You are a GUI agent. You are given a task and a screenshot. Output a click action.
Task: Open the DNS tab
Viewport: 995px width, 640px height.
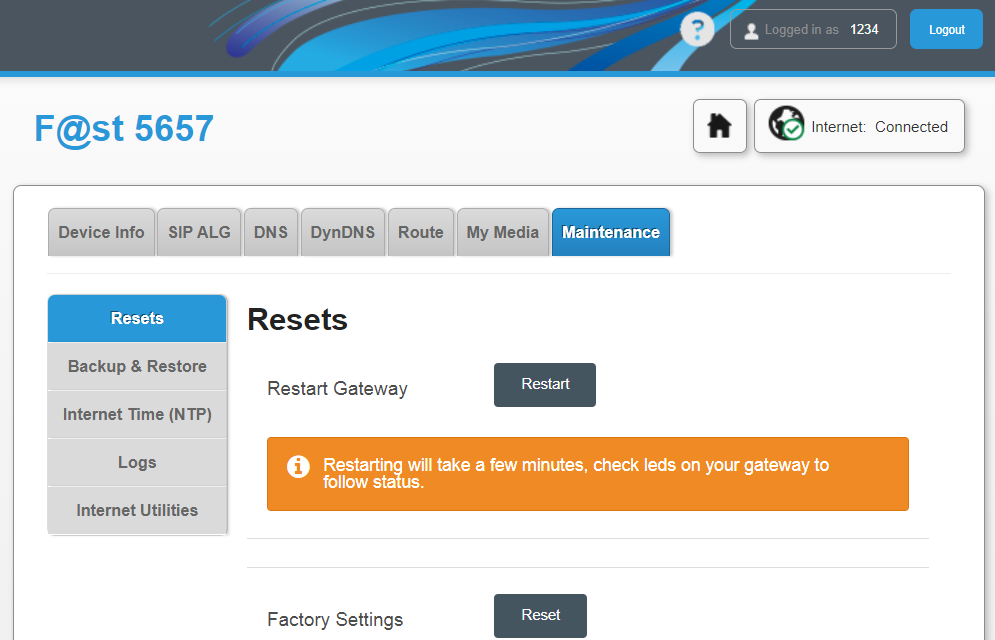coord(271,232)
